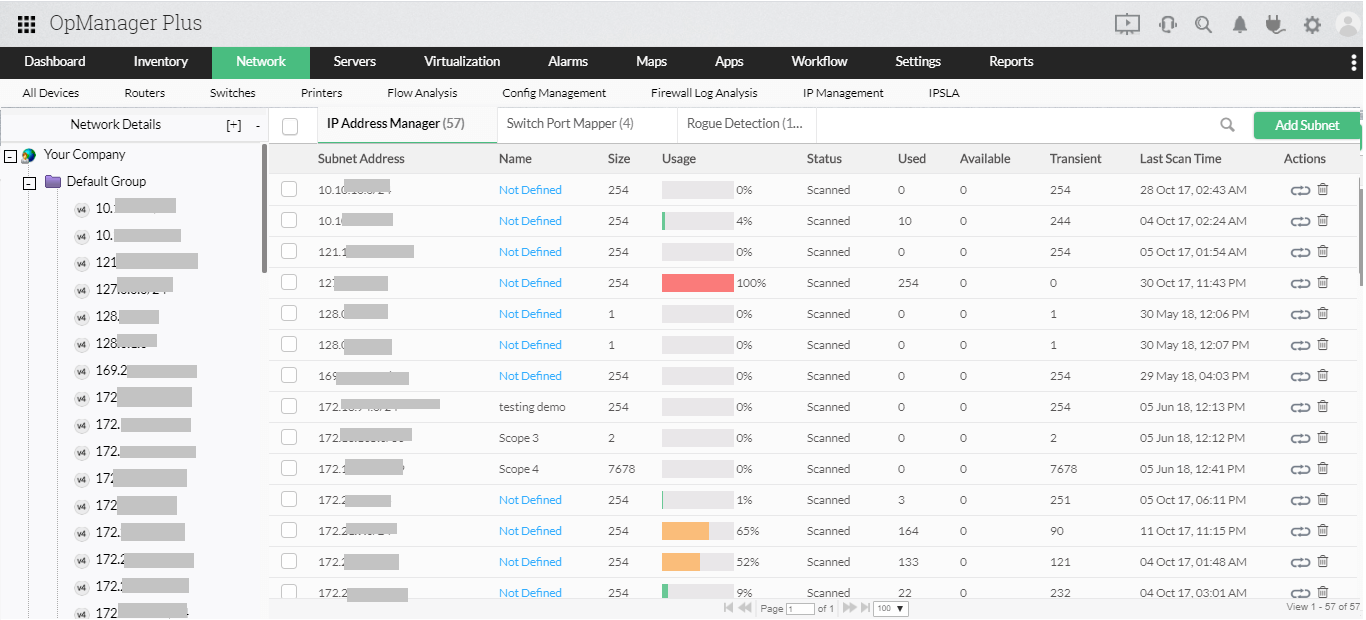Click the delete trash icon for subnet 121.1
The image size is (1366, 620).
click(x=1322, y=251)
